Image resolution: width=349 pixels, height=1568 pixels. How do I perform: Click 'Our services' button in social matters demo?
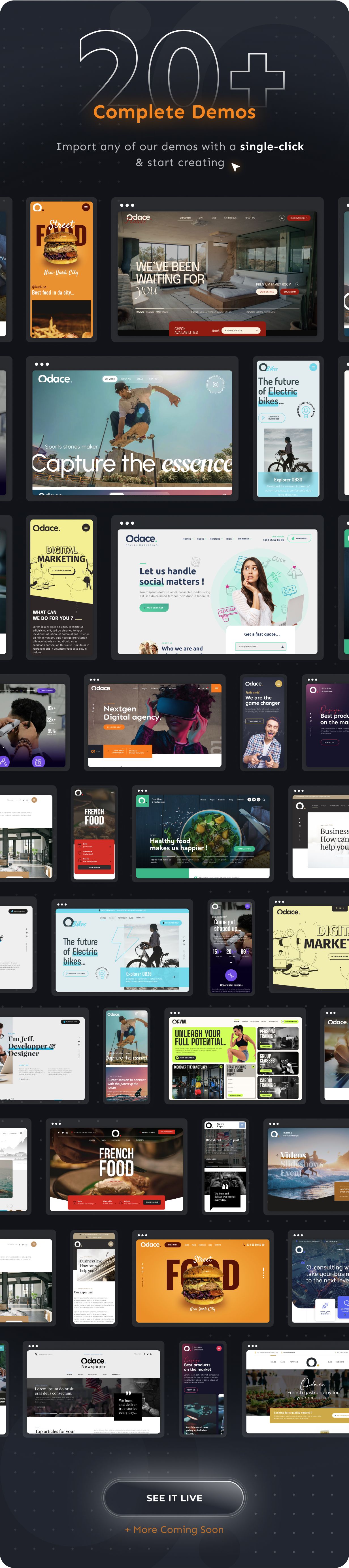point(154,607)
